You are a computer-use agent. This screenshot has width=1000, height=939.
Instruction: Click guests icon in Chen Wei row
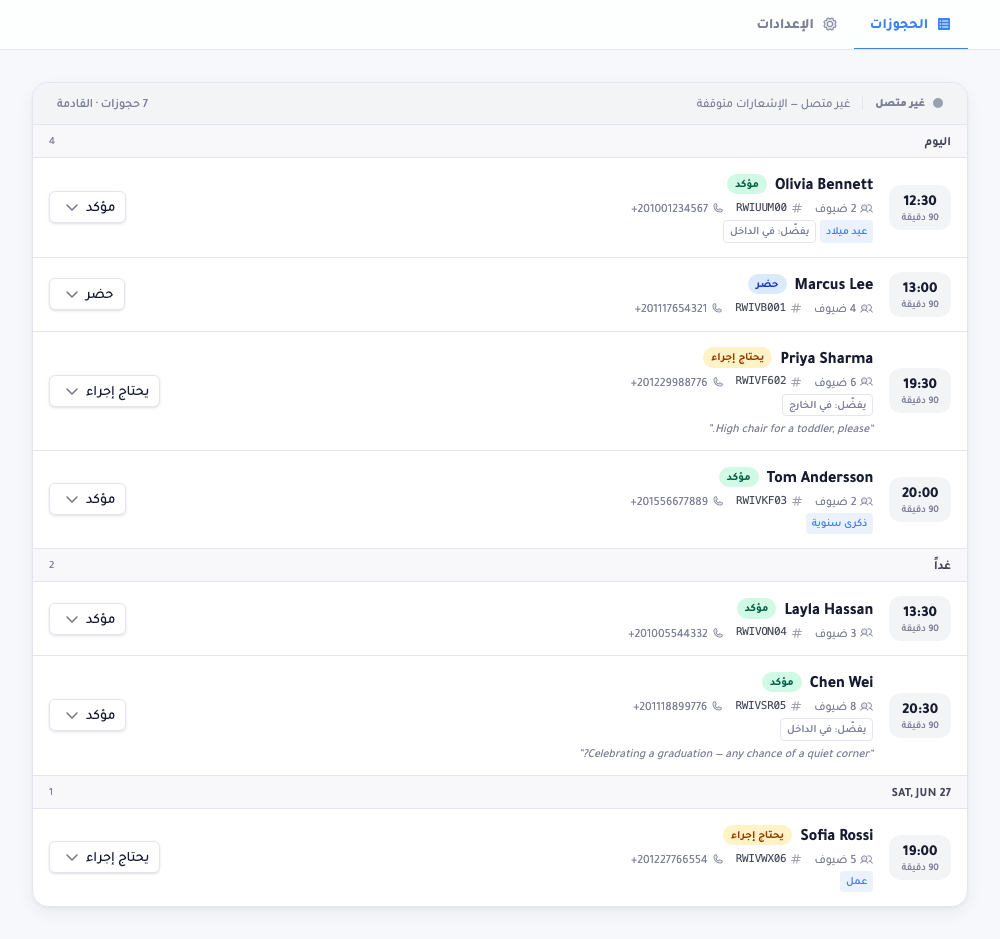(867, 706)
